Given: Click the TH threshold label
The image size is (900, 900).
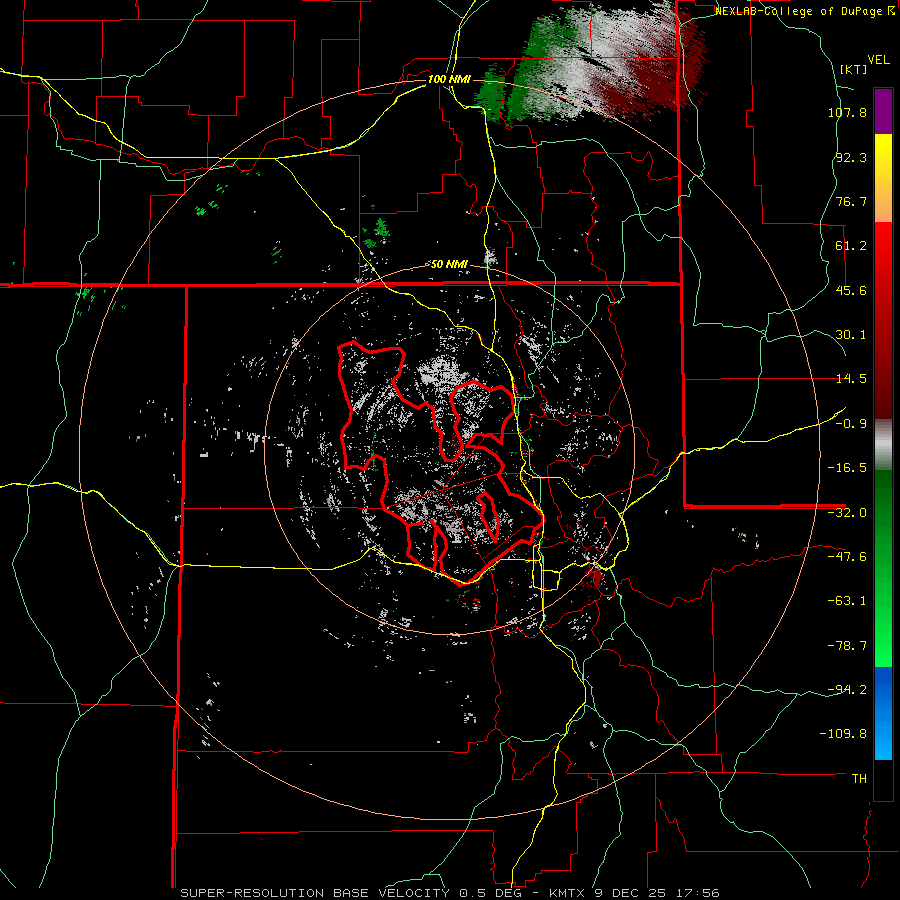Looking at the screenshot, I should coord(859,779).
